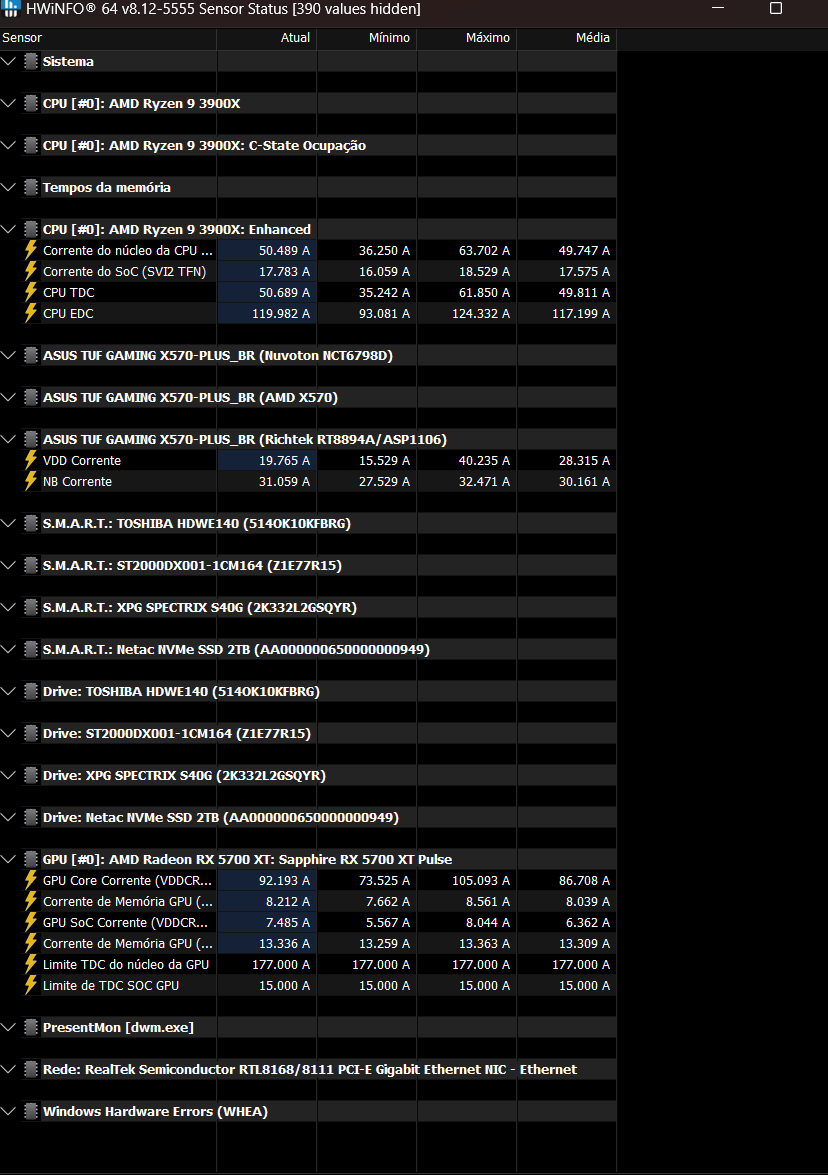
Task: Click the HWiNFO app icon in the title bar
Action: coord(10,8)
